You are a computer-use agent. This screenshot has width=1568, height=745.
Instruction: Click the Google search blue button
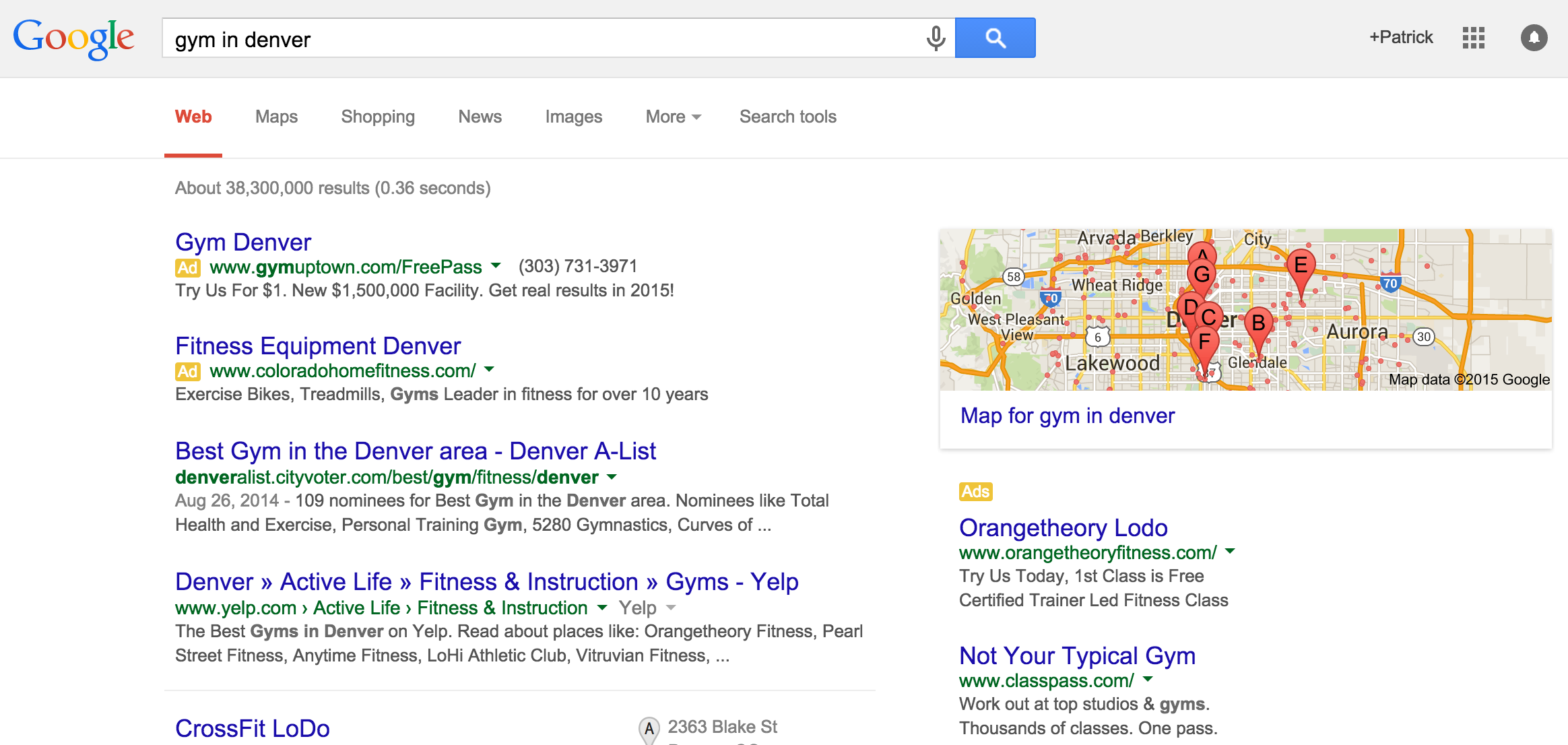coord(995,38)
